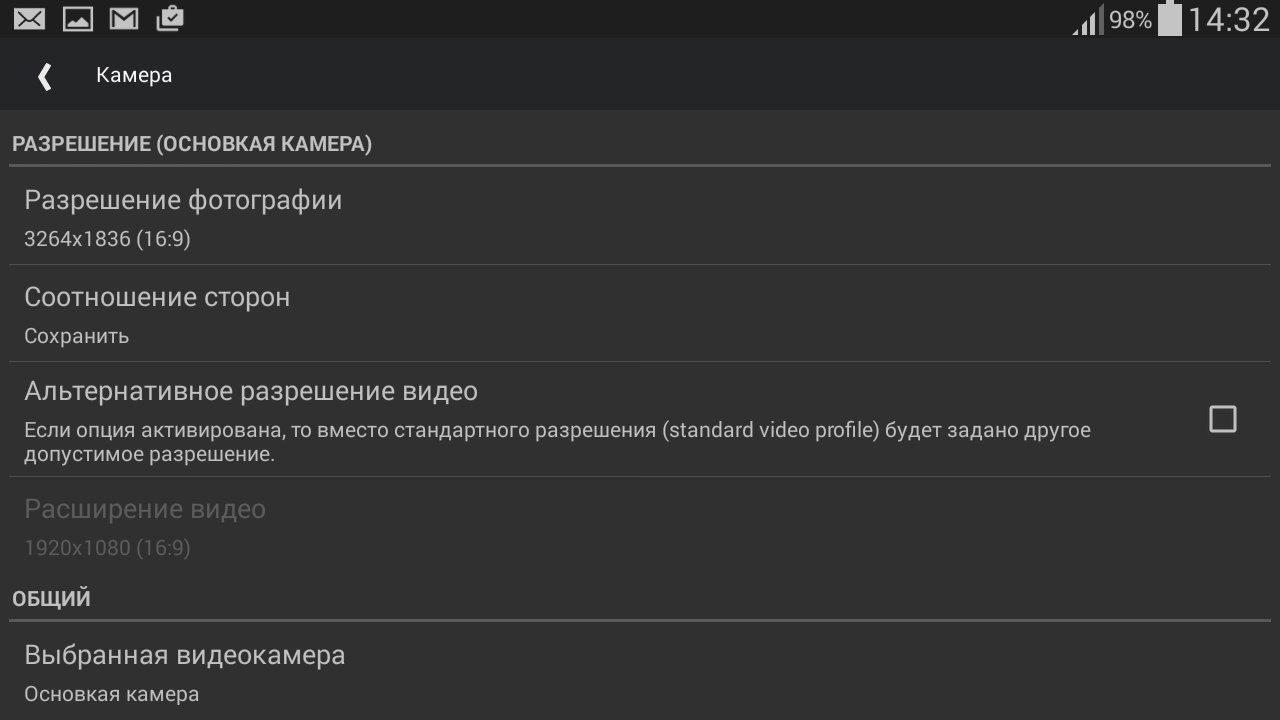Tap the 3264x1836 (16:9) value

(107, 240)
